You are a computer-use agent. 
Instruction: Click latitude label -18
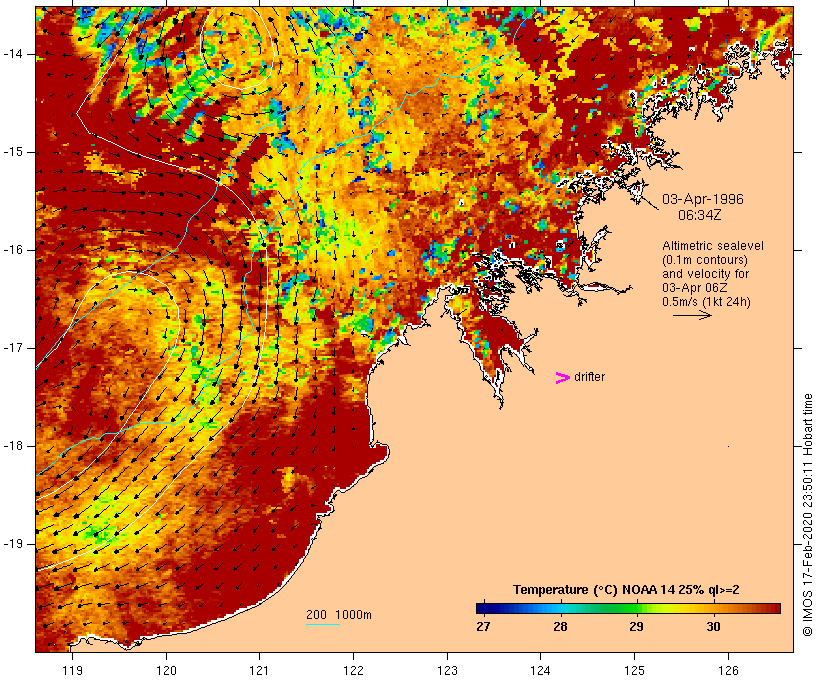(x=13, y=446)
